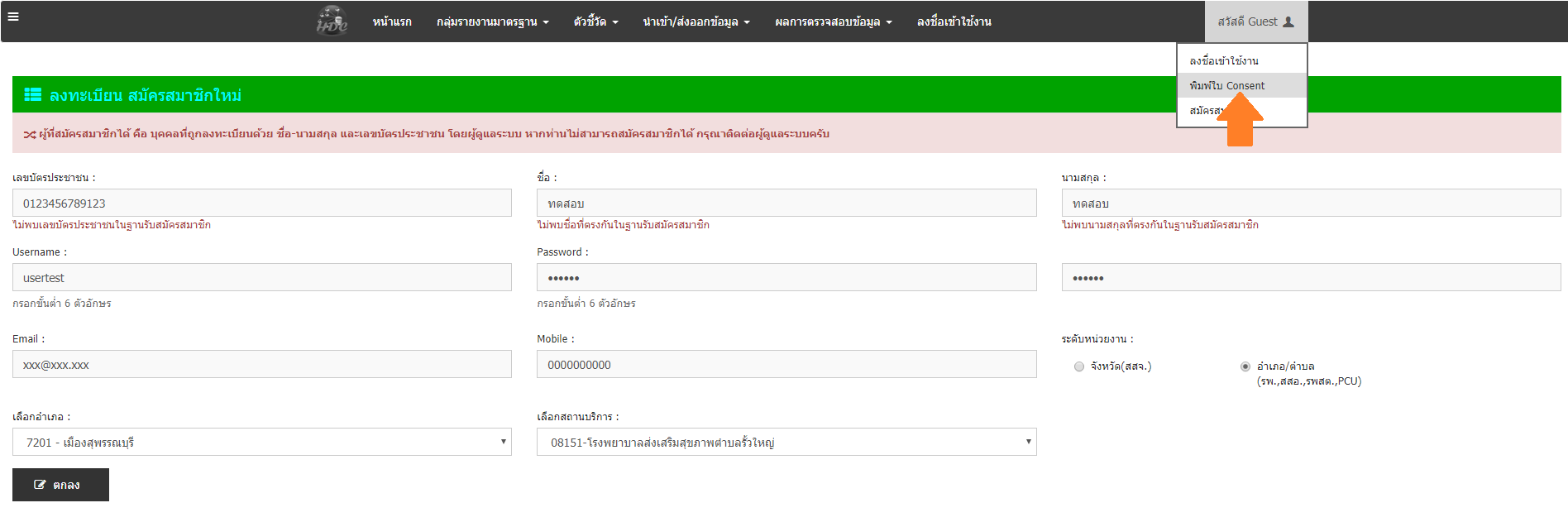Click the hamburger menu icon
Image resolution: width=1568 pixels, height=522 pixels.
coord(13,17)
